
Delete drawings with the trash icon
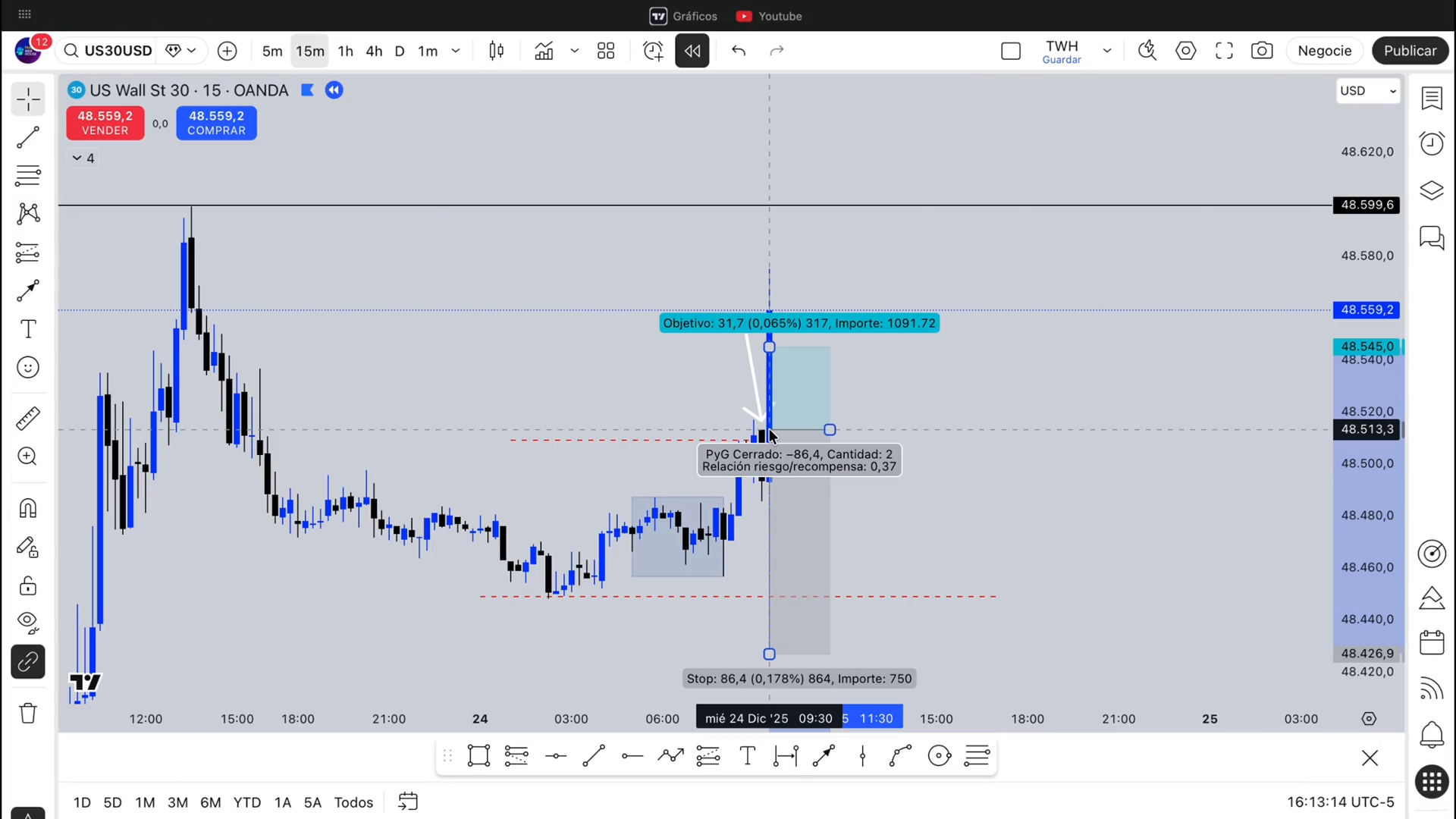point(28,713)
